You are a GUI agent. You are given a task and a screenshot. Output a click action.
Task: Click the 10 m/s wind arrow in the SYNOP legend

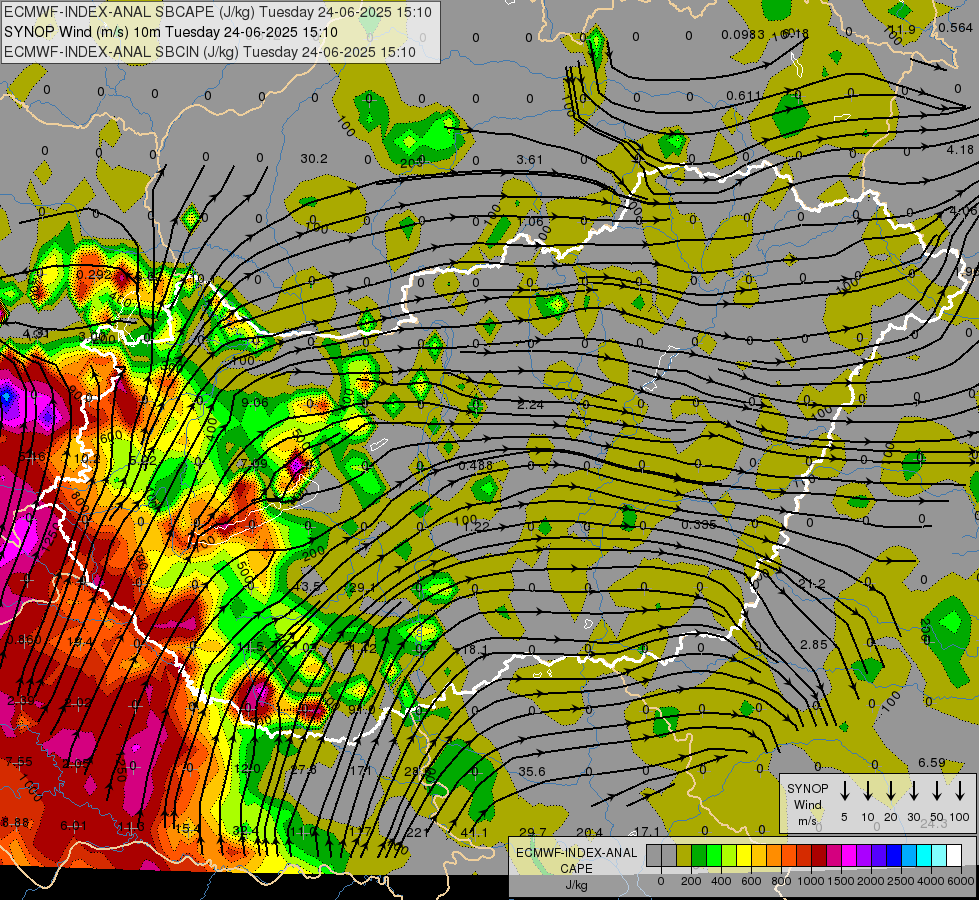(x=868, y=791)
